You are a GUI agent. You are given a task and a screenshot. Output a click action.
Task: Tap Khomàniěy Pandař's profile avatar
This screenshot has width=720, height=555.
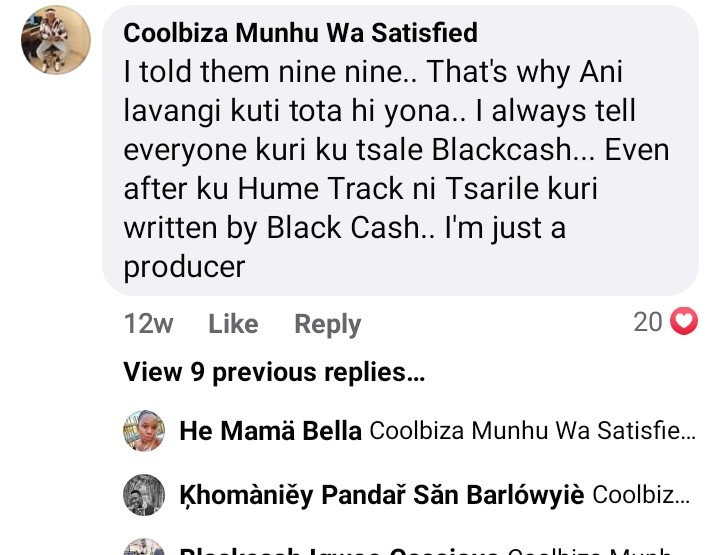click(x=144, y=494)
